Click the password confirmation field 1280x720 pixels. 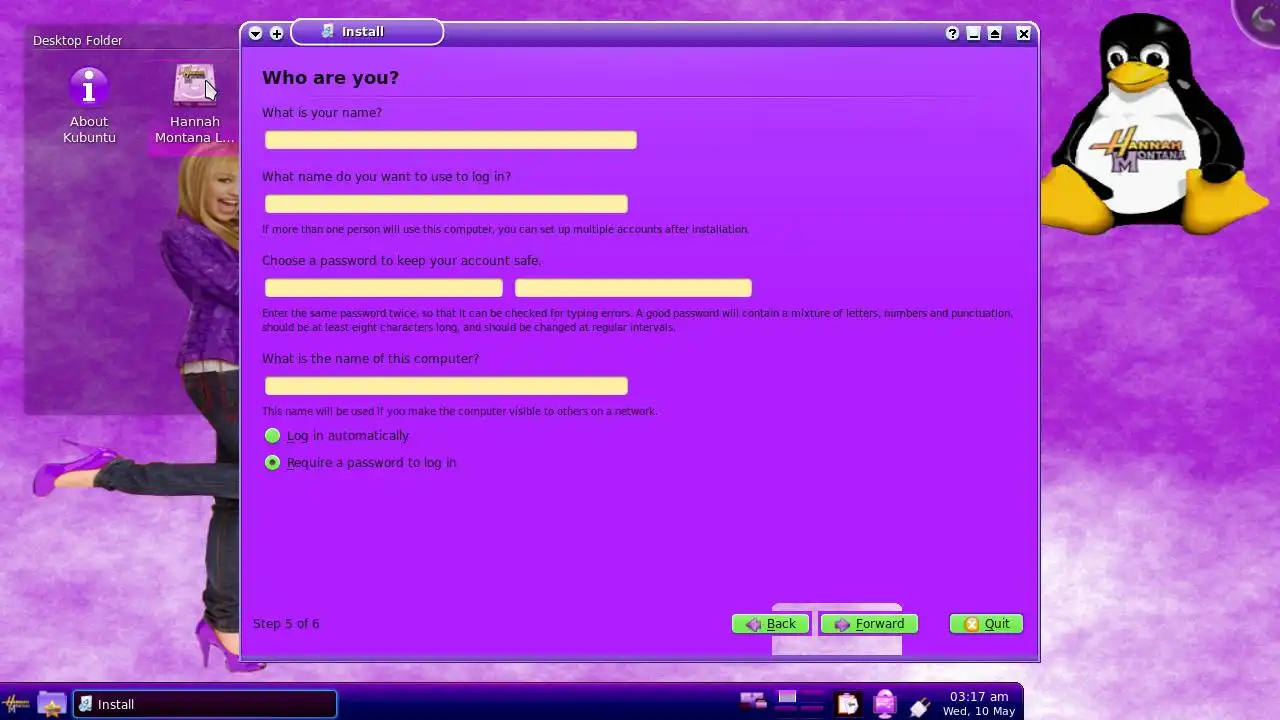point(633,288)
